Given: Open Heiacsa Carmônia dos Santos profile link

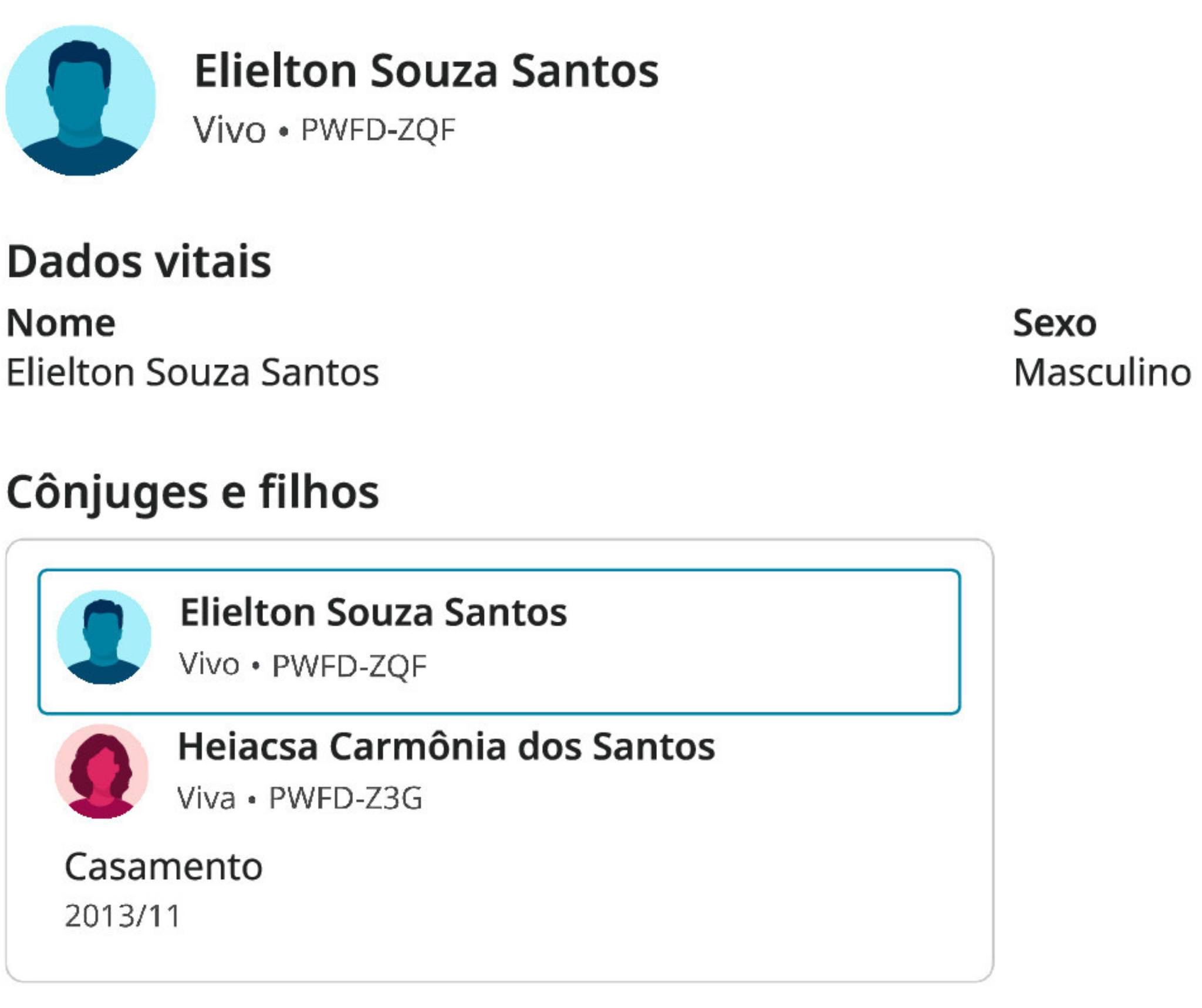Looking at the screenshot, I should (446, 747).
